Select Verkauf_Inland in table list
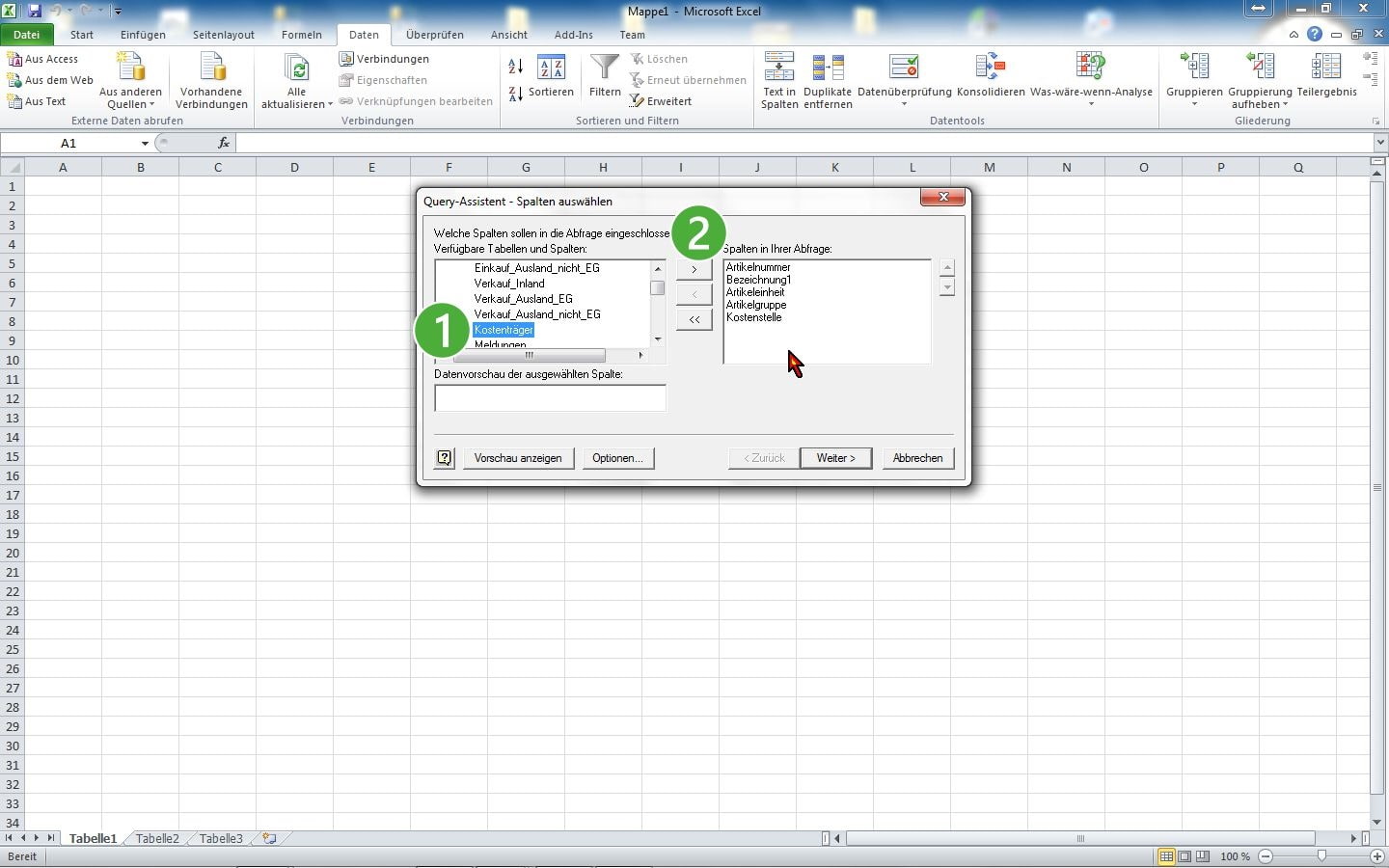This screenshot has height=868, width=1389. pyautogui.click(x=509, y=284)
